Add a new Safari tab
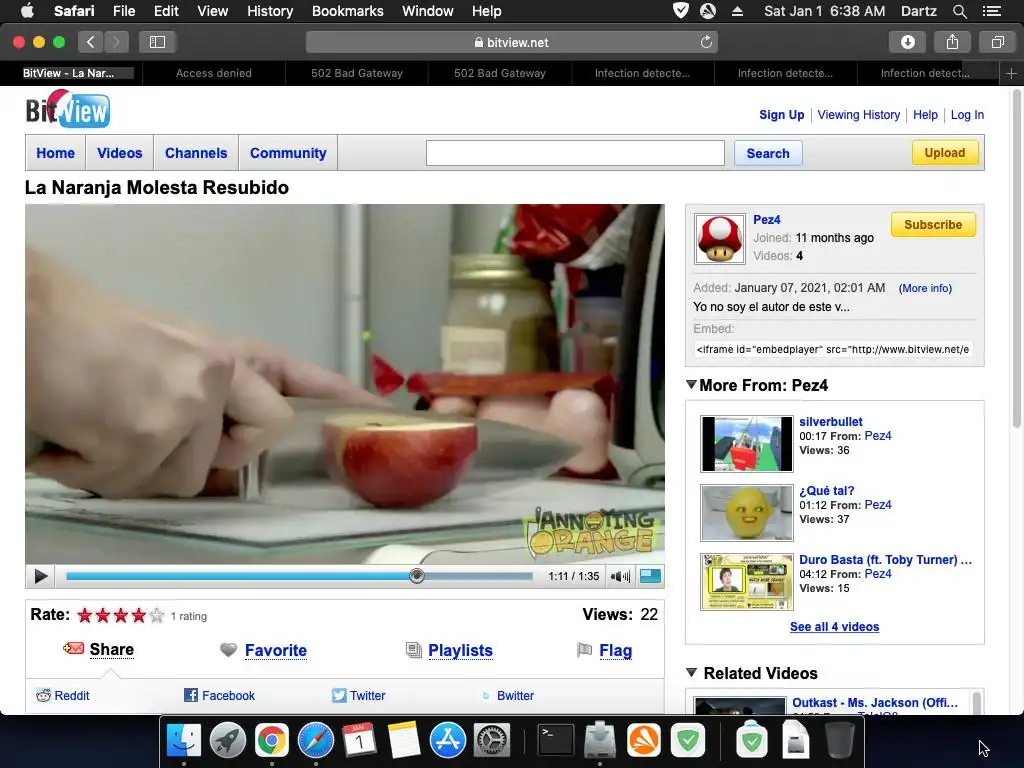 (1011, 73)
